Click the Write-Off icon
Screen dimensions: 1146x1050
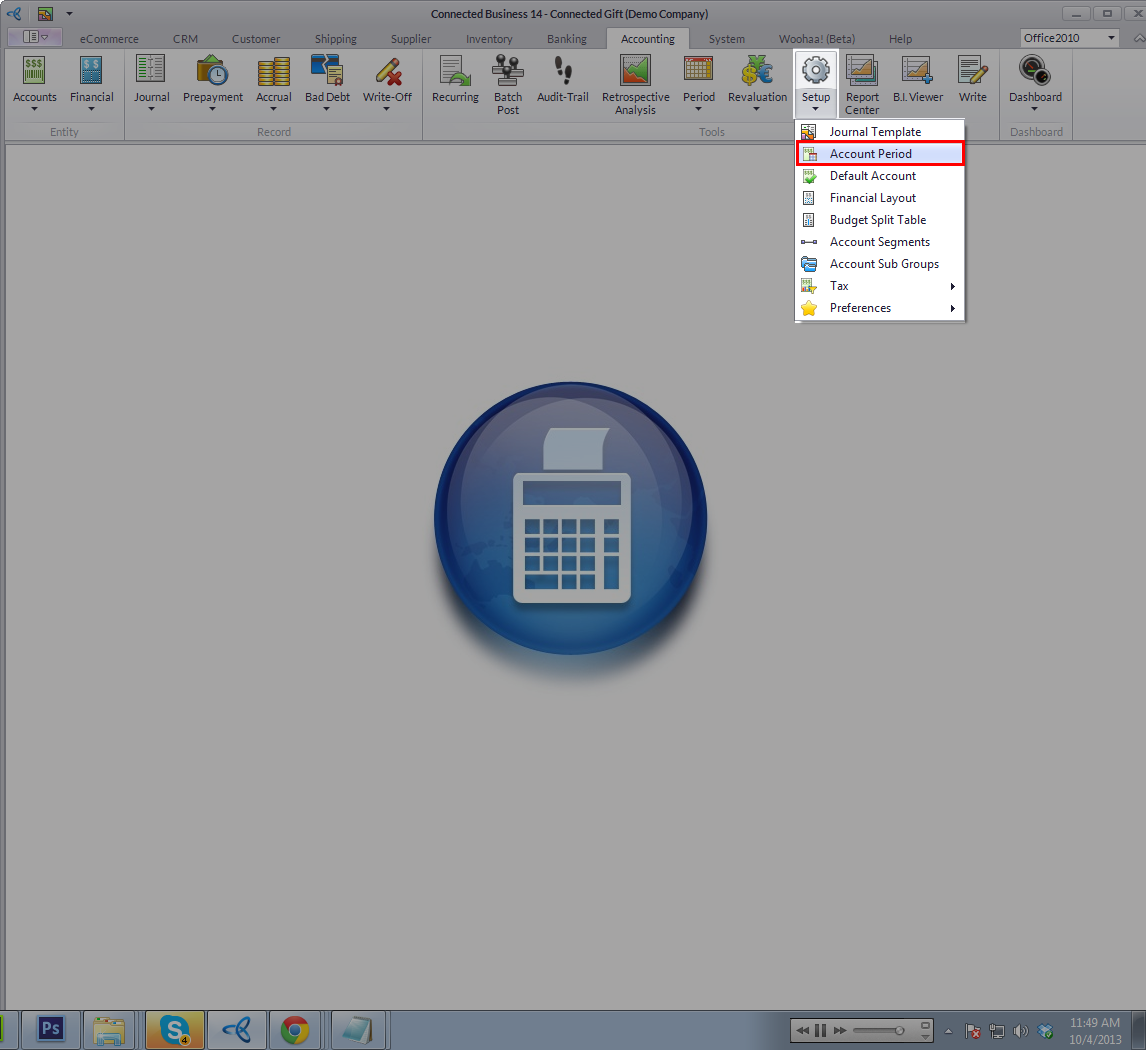tap(387, 82)
